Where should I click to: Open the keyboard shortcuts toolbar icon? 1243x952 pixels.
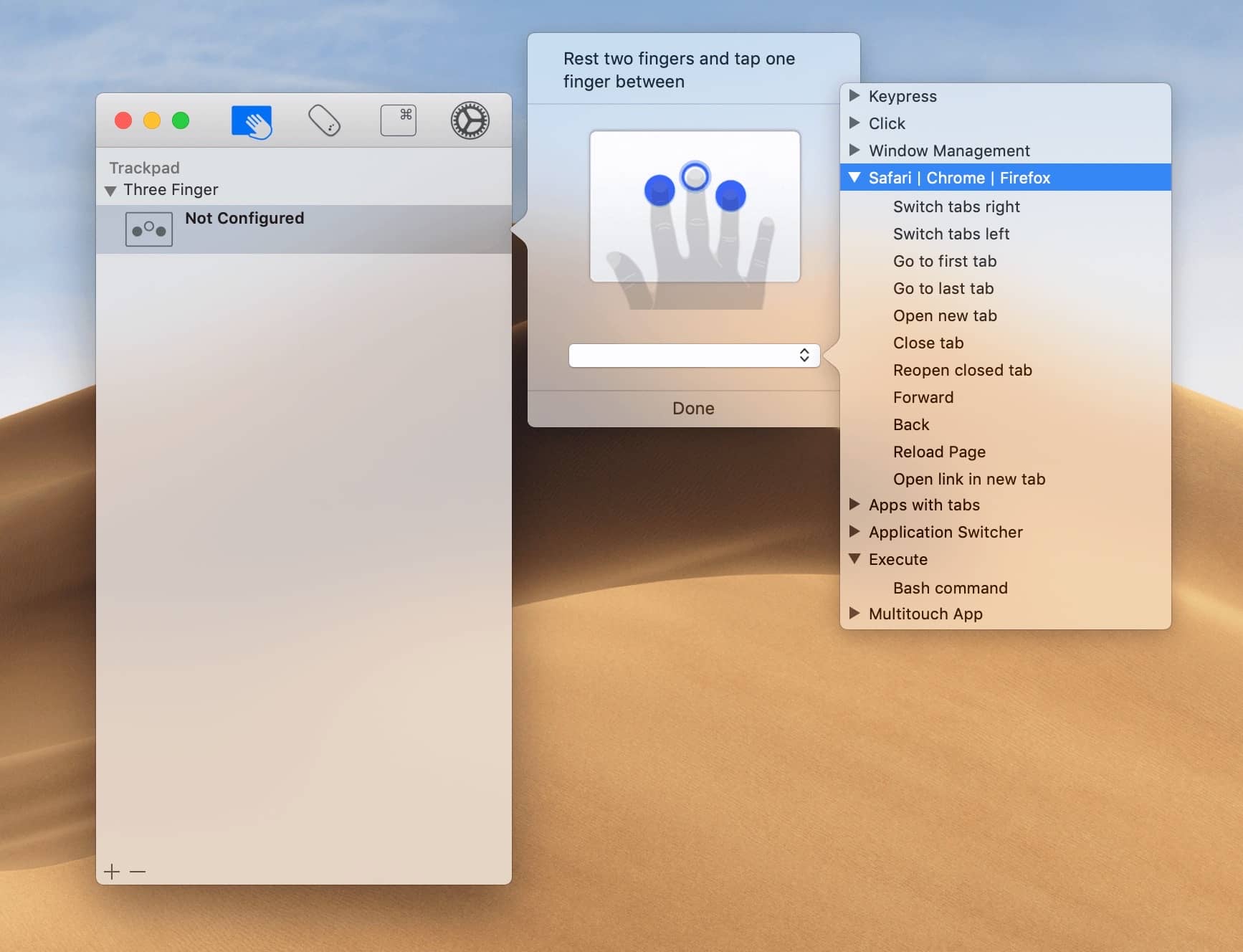click(399, 120)
